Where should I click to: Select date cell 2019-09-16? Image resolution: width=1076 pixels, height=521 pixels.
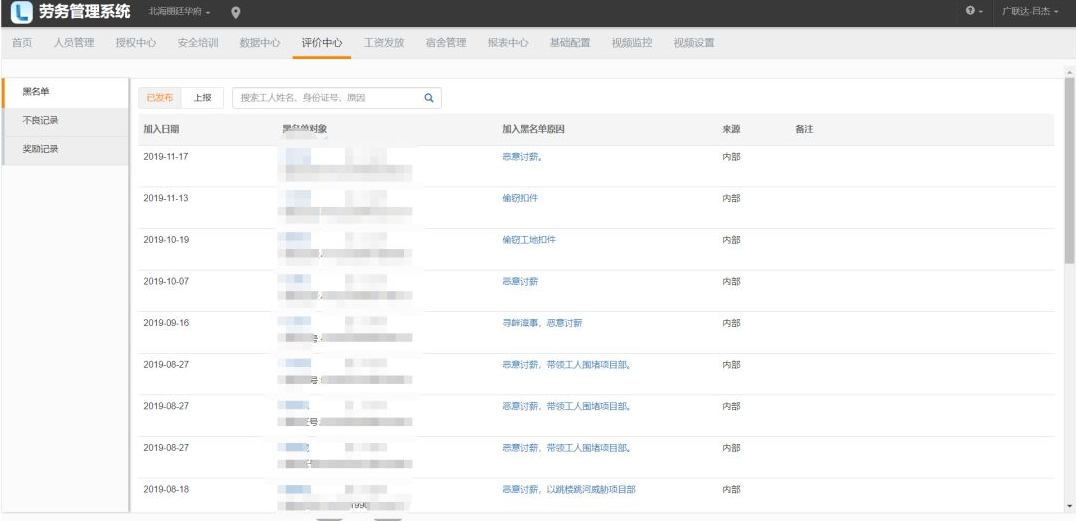(x=165, y=323)
